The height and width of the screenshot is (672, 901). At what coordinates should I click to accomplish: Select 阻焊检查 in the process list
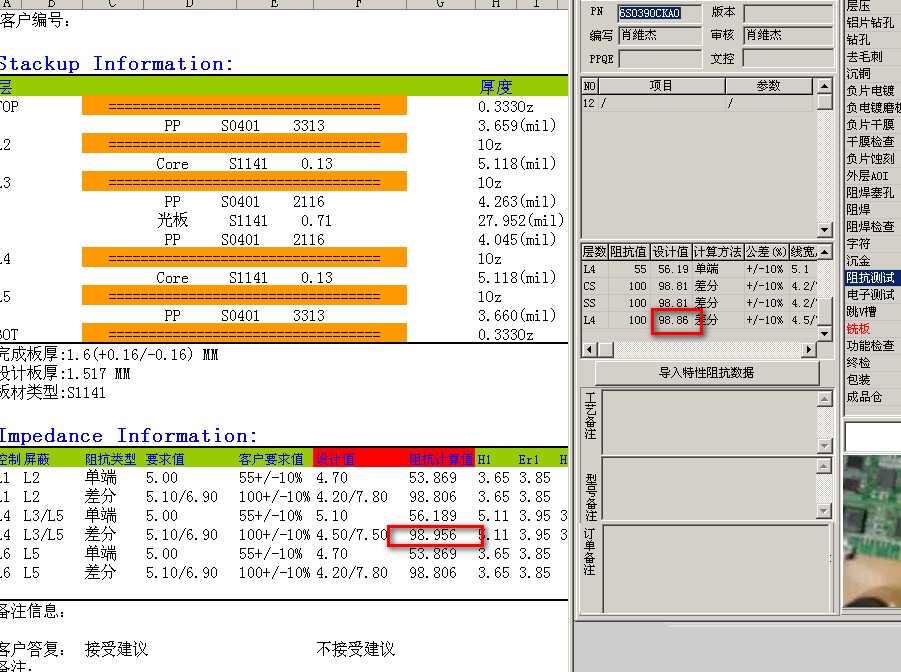click(870, 226)
